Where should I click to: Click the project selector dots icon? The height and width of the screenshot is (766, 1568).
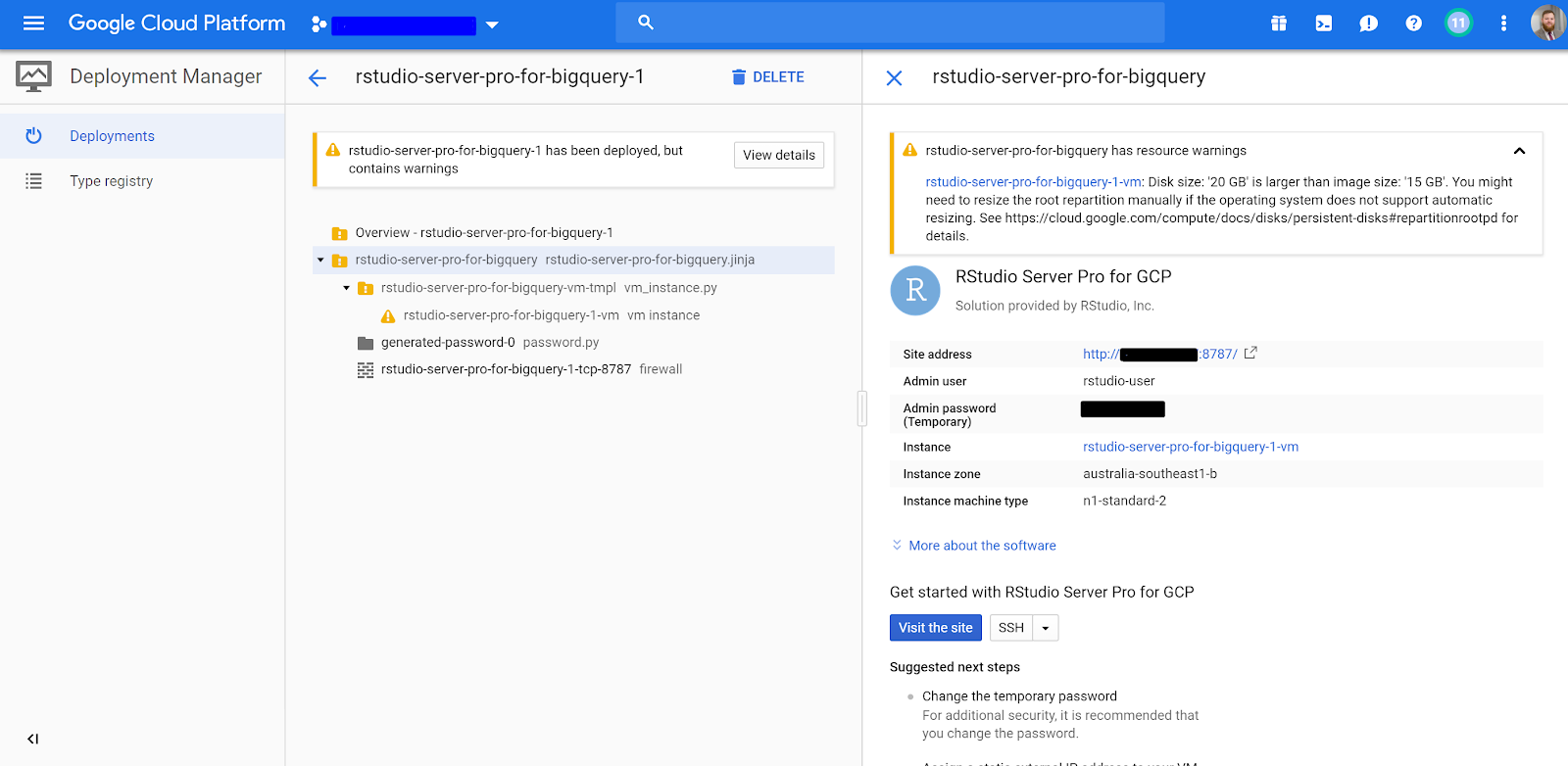tap(318, 24)
